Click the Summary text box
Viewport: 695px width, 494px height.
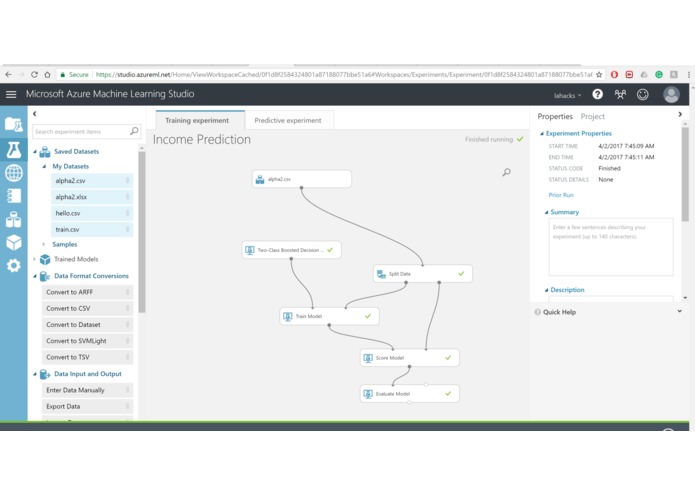611,247
